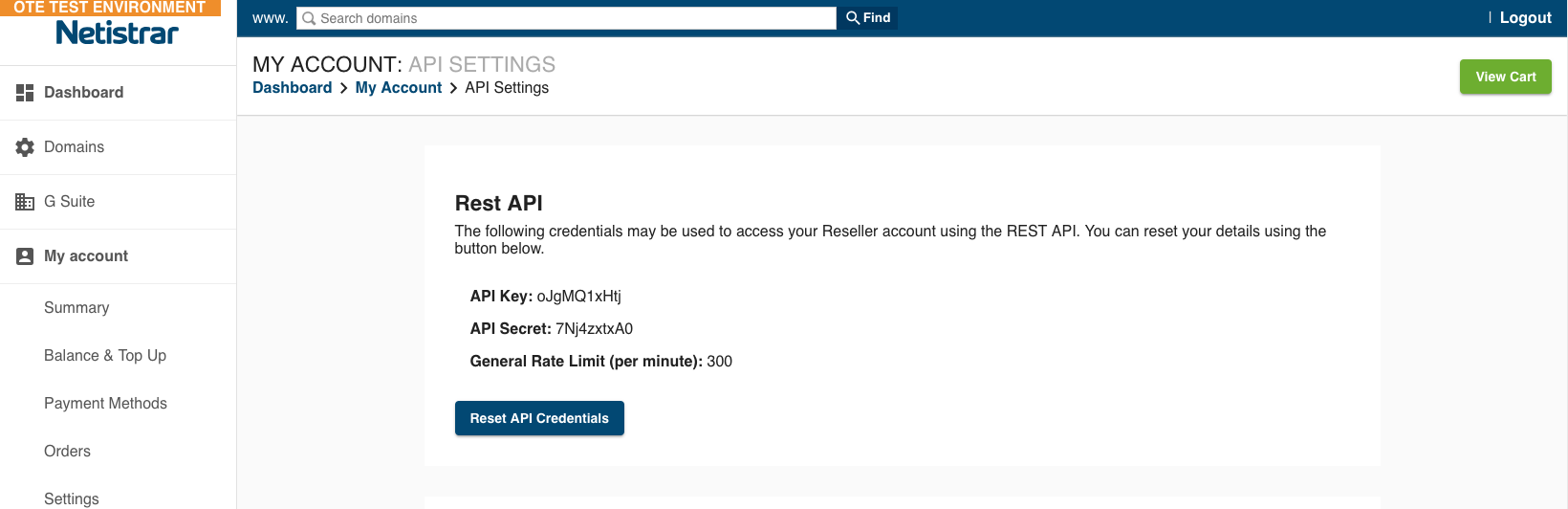This screenshot has width=1568, height=509.
Task: Click the Domains gear icon
Action: (25, 147)
